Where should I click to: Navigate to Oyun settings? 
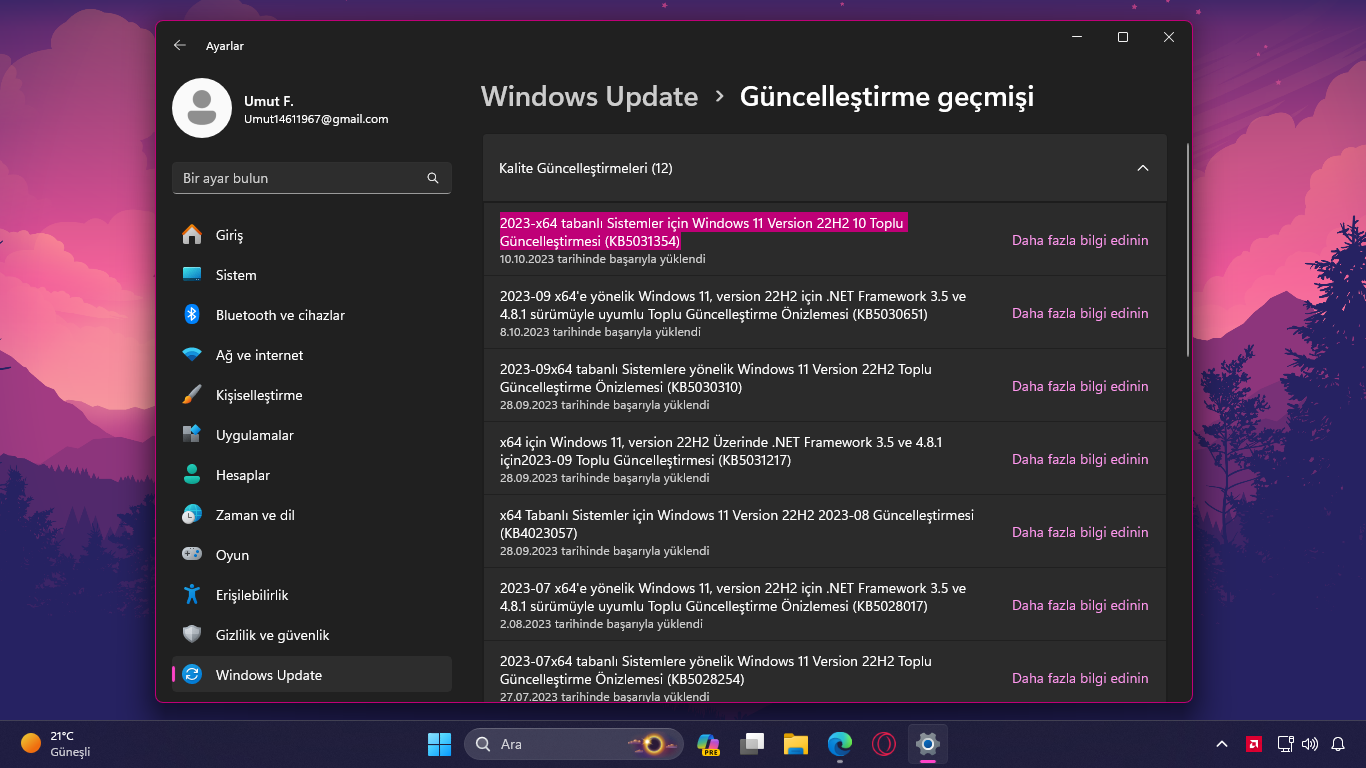(312, 555)
